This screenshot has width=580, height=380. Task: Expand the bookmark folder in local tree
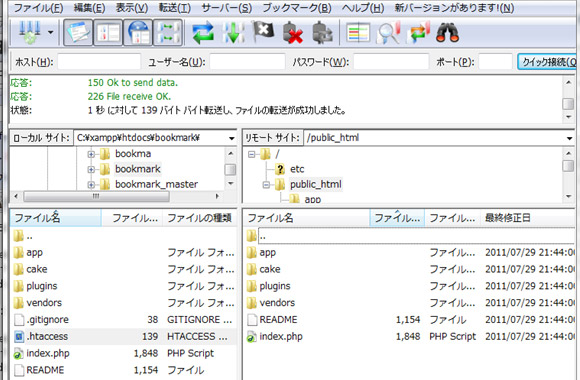point(91,169)
